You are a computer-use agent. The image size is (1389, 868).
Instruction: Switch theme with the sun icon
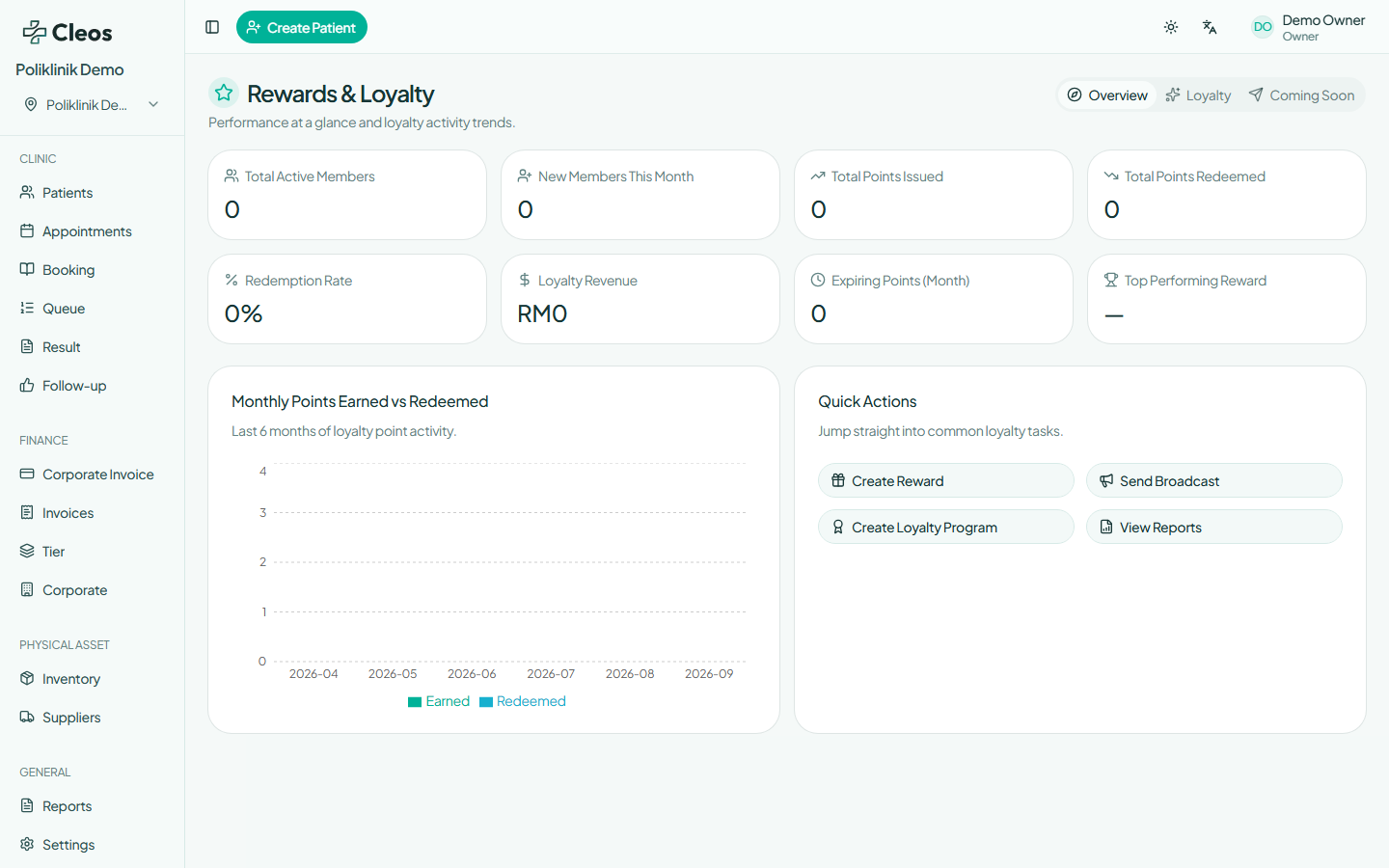point(1171,27)
